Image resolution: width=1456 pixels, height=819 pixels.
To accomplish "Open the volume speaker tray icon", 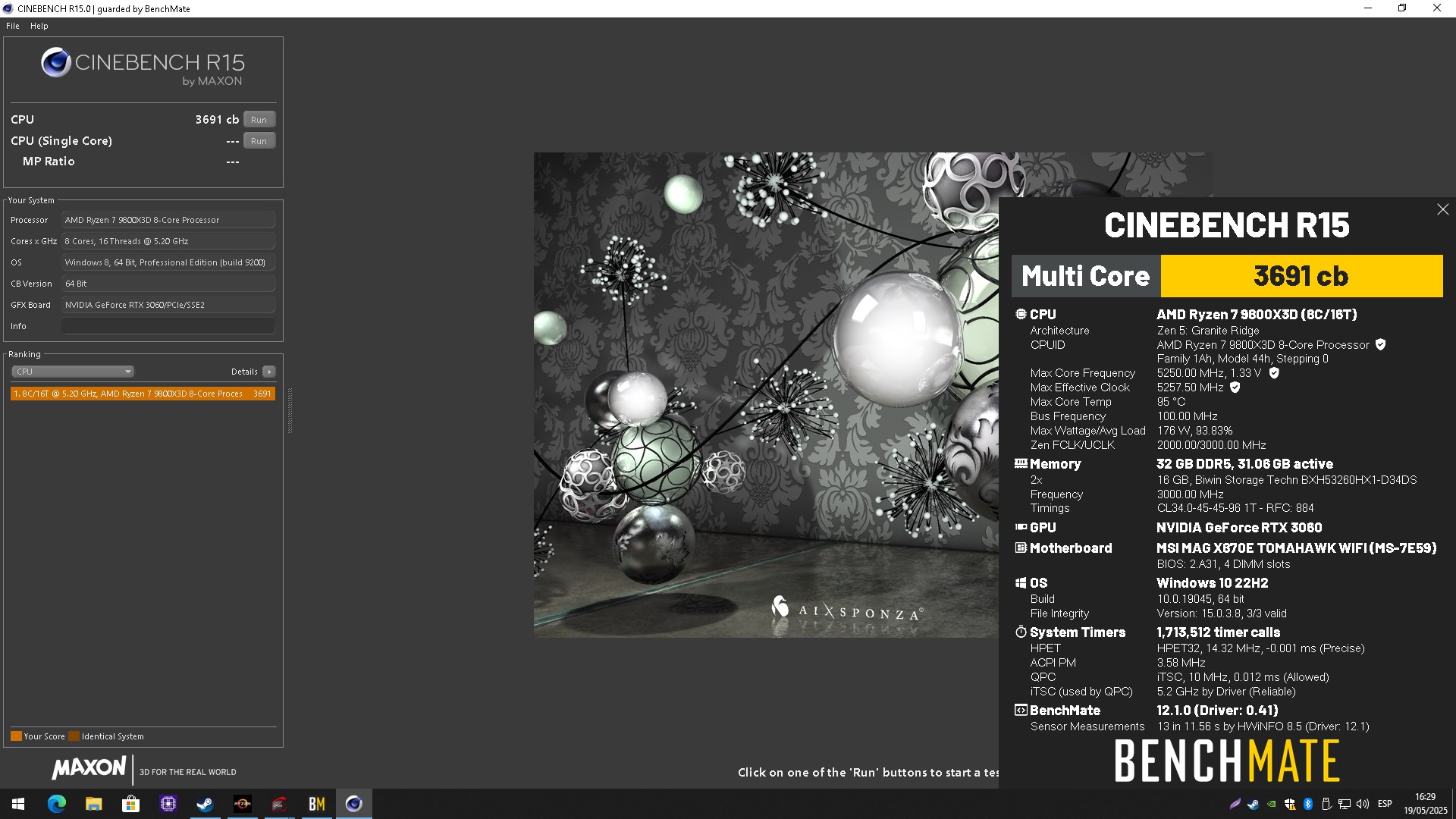I will [x=1363, y=804].
